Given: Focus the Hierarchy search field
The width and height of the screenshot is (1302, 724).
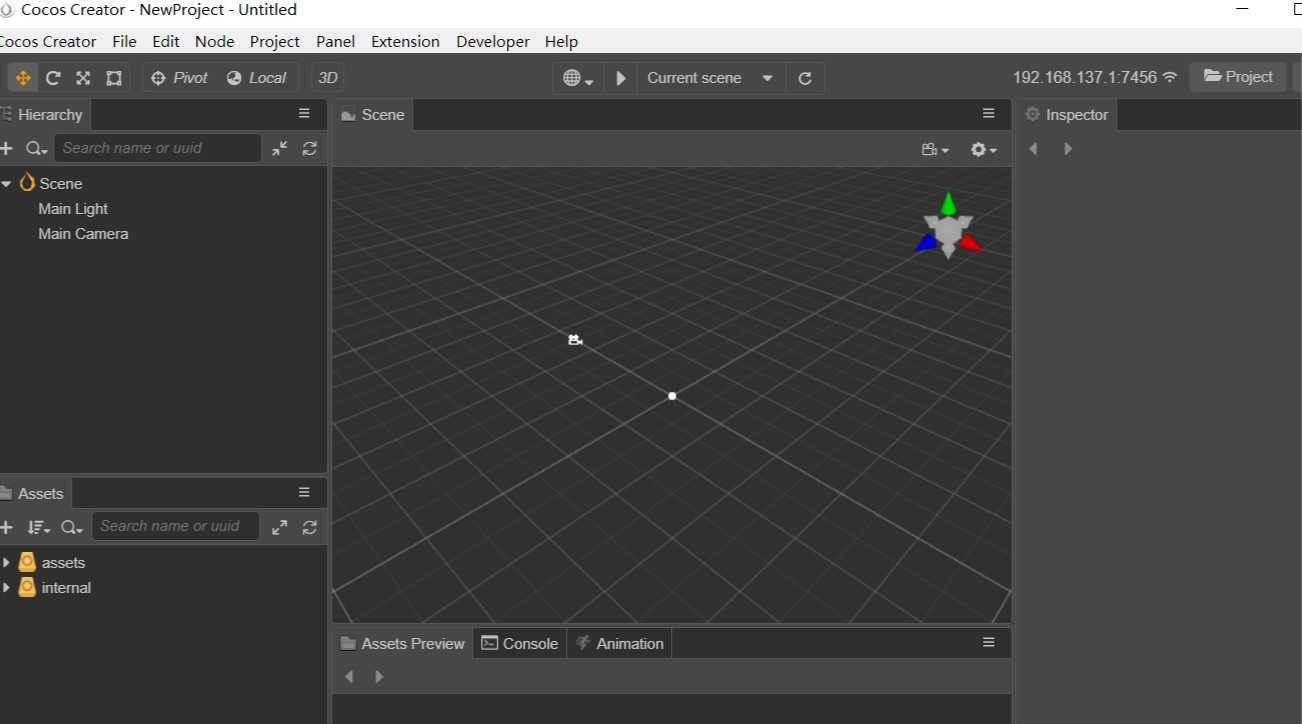Looking at the screenshot, I should 157,148.
